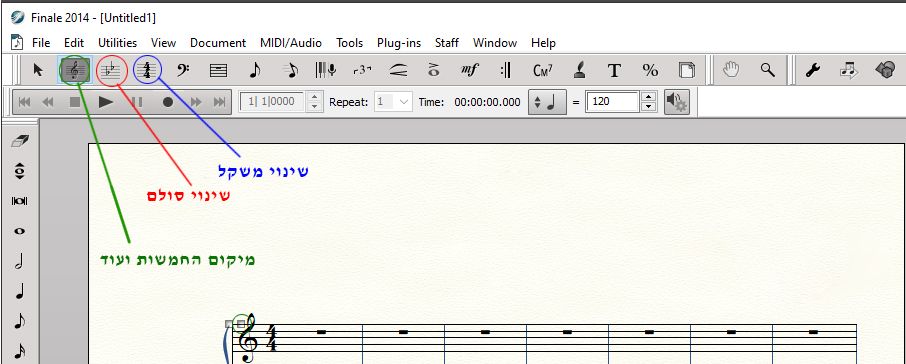Choose the eighth note duration in the side palette
Image resolution: width=906 pixels, height=364 pixels.
click(x=20, y=321)
